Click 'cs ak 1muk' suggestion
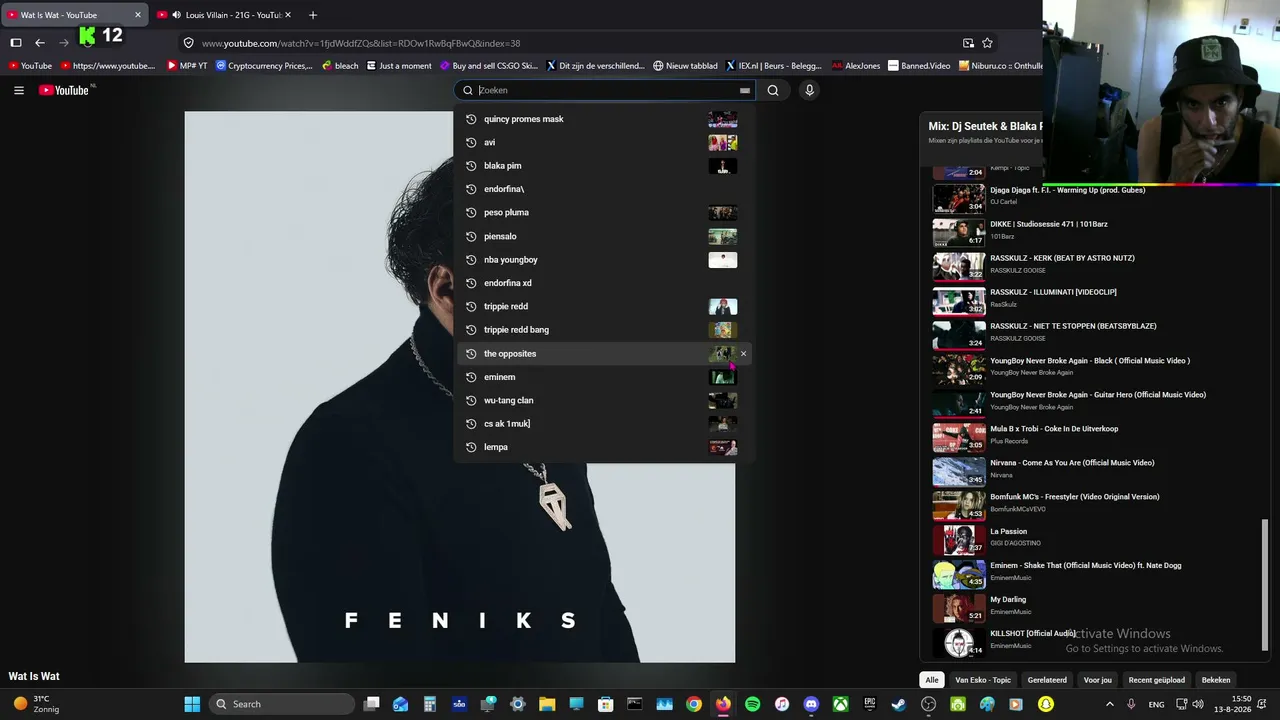The height and width of the screenshot is (720, 1280). point(603,424)
